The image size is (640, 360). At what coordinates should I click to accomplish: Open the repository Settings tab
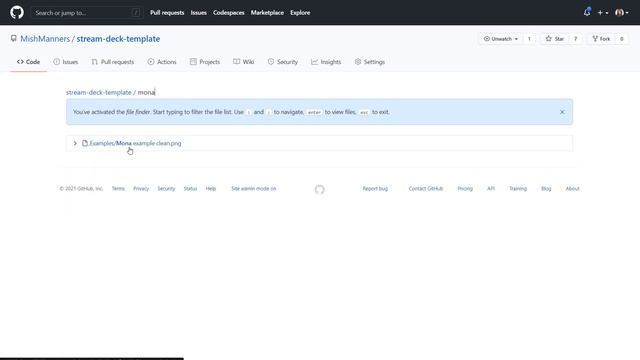click(370, 62)
